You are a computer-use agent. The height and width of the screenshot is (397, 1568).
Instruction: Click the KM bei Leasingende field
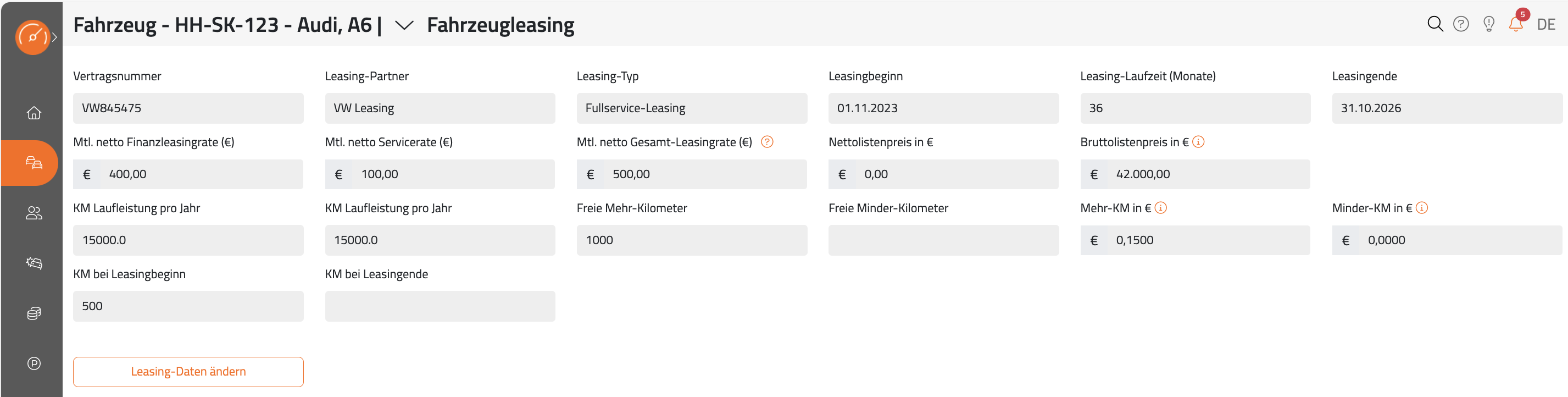(x=440, y=306)
